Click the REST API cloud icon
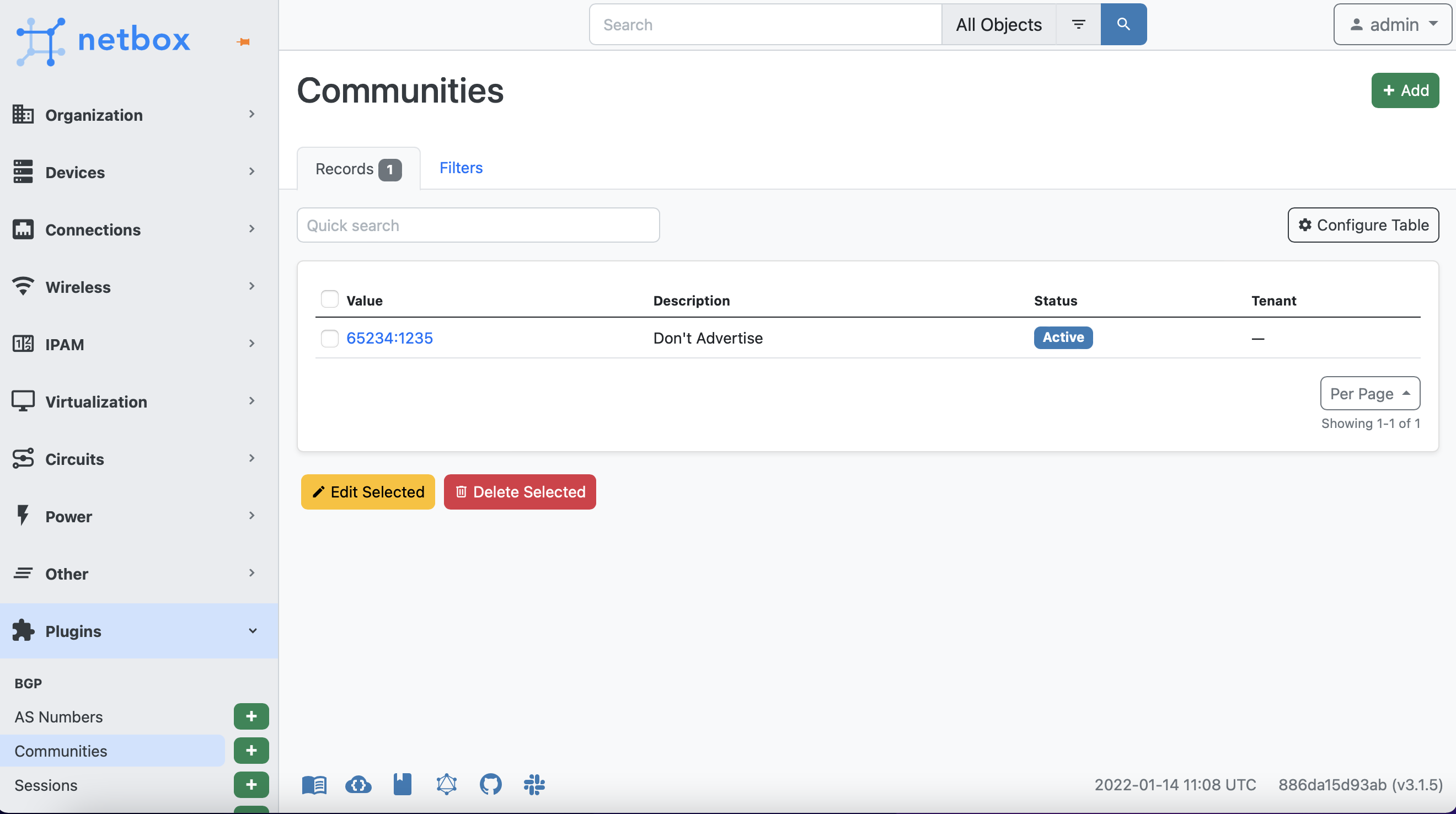1456x814 pixels. 358,784
